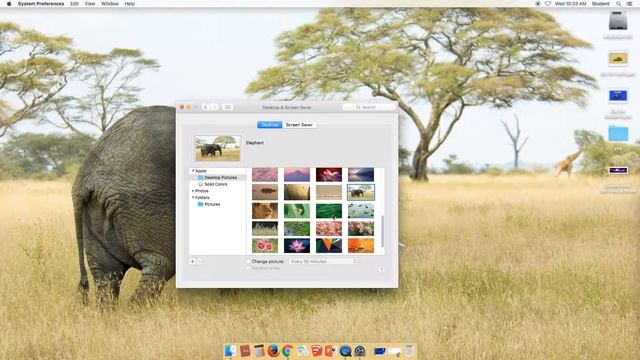This screenshot has height=360, width=640.
Task: Choose the pink mountain peak wallpaper
Action: point(297,175)
